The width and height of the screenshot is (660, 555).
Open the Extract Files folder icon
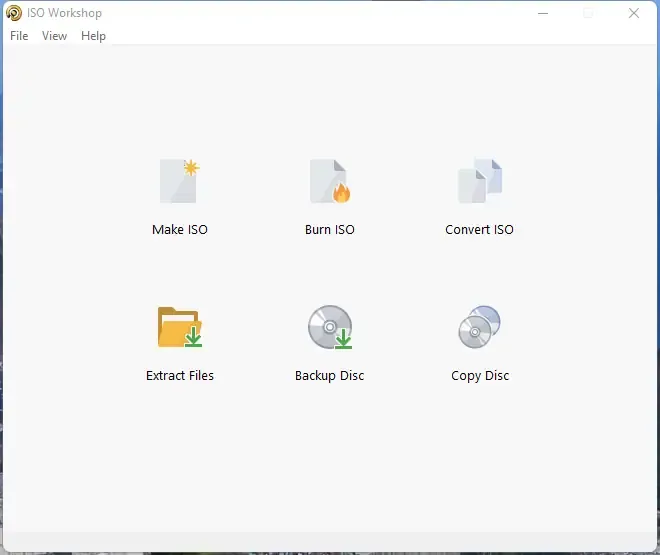(180, 327)
